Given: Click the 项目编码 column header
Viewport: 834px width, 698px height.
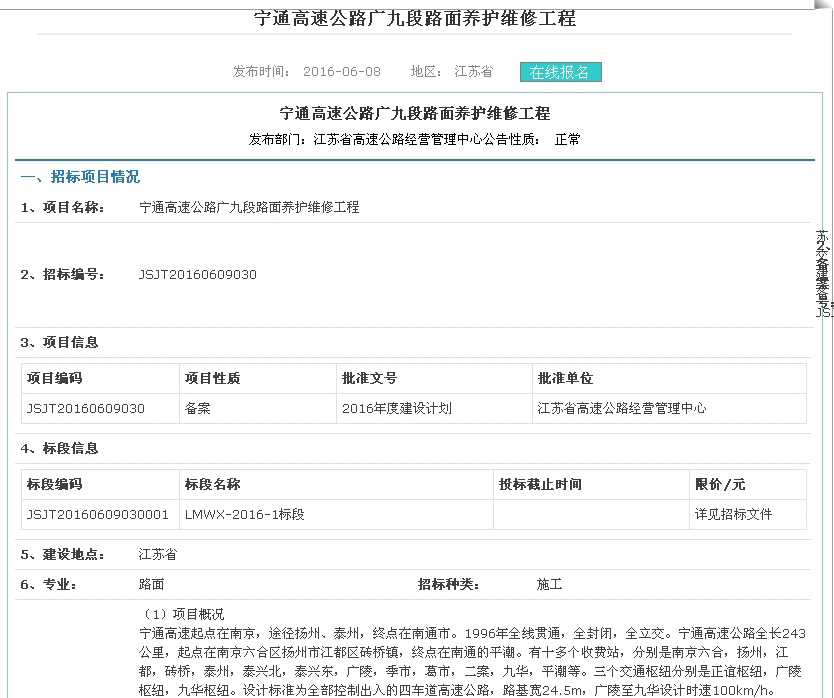Looking at the screenshot, I should (x=100, y=378).
